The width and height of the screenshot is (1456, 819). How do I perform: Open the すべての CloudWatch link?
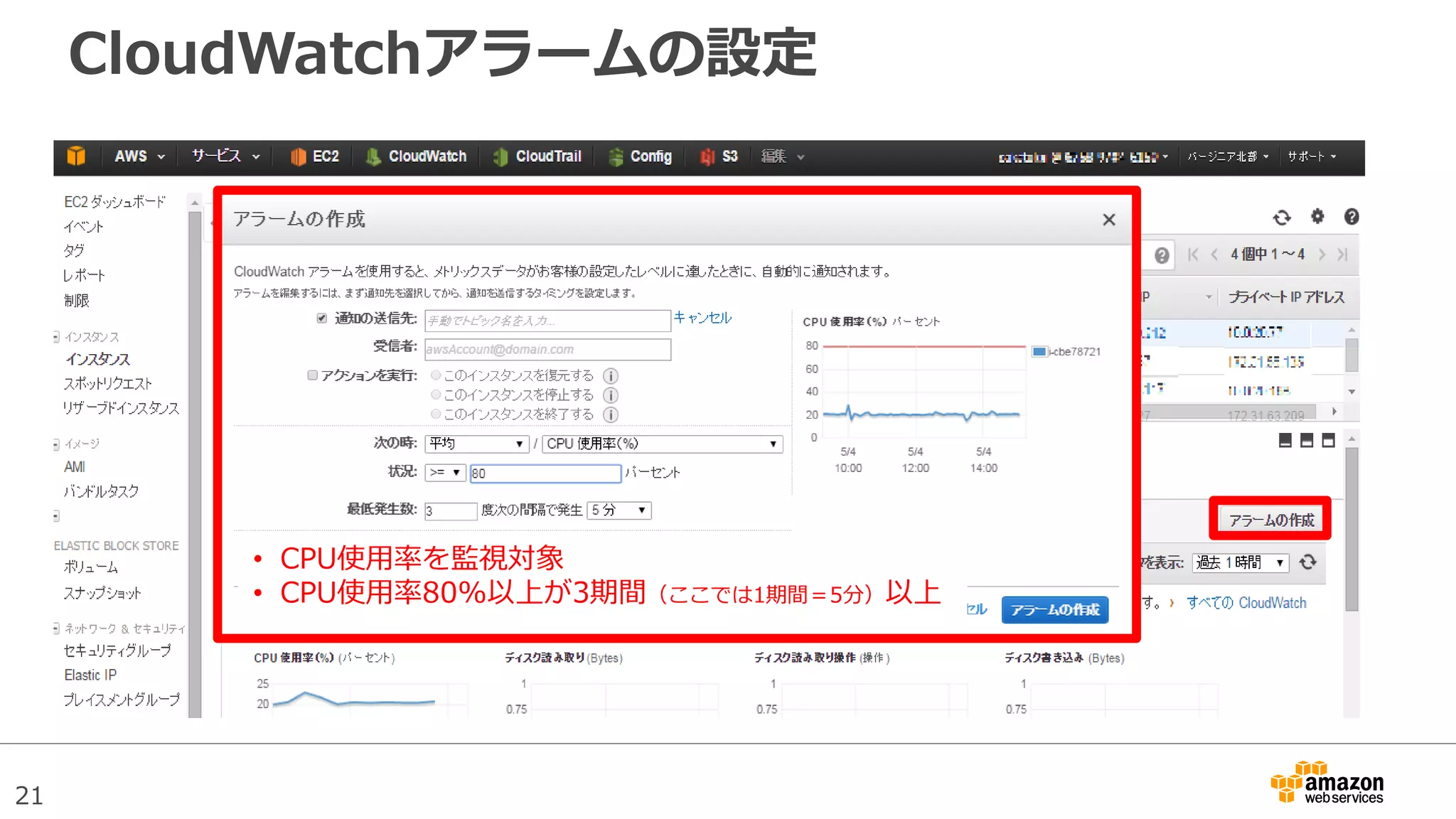1246,603
